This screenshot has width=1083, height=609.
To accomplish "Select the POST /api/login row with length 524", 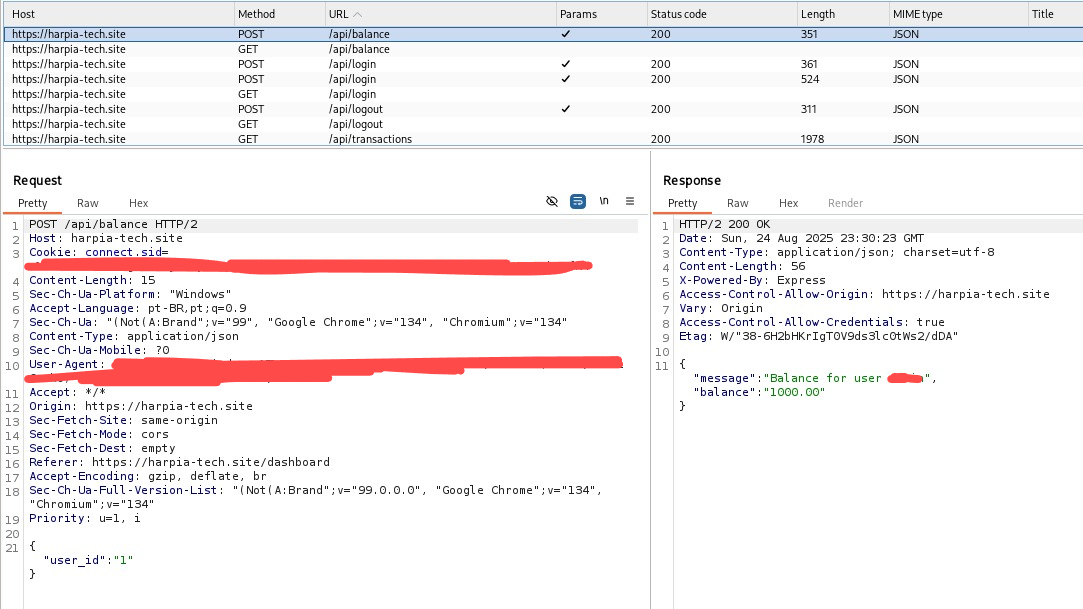I will click(543, 79).
